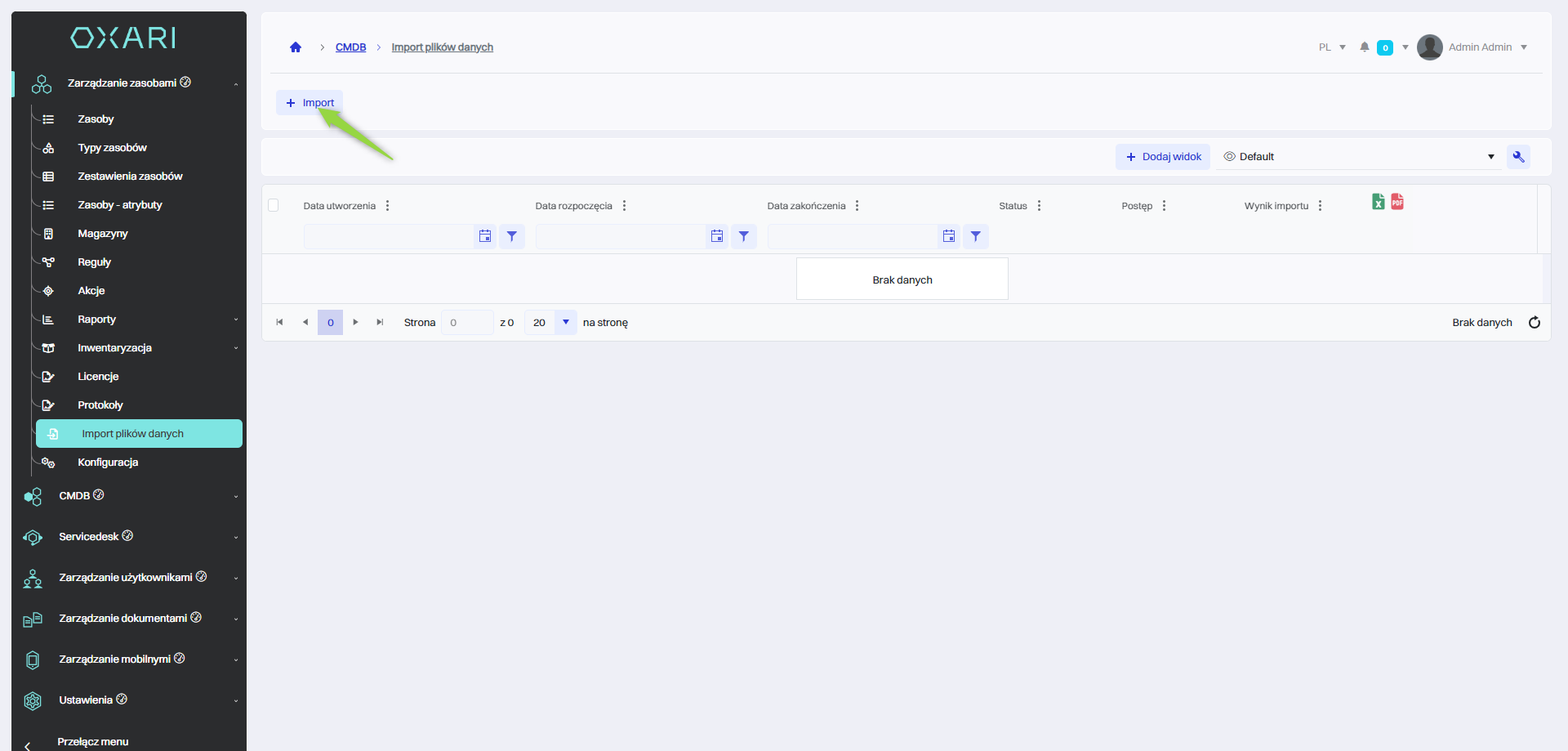Click the home icon in breadcrumb
This screenshot has width=1568, height=751.
tap(296, 47)
